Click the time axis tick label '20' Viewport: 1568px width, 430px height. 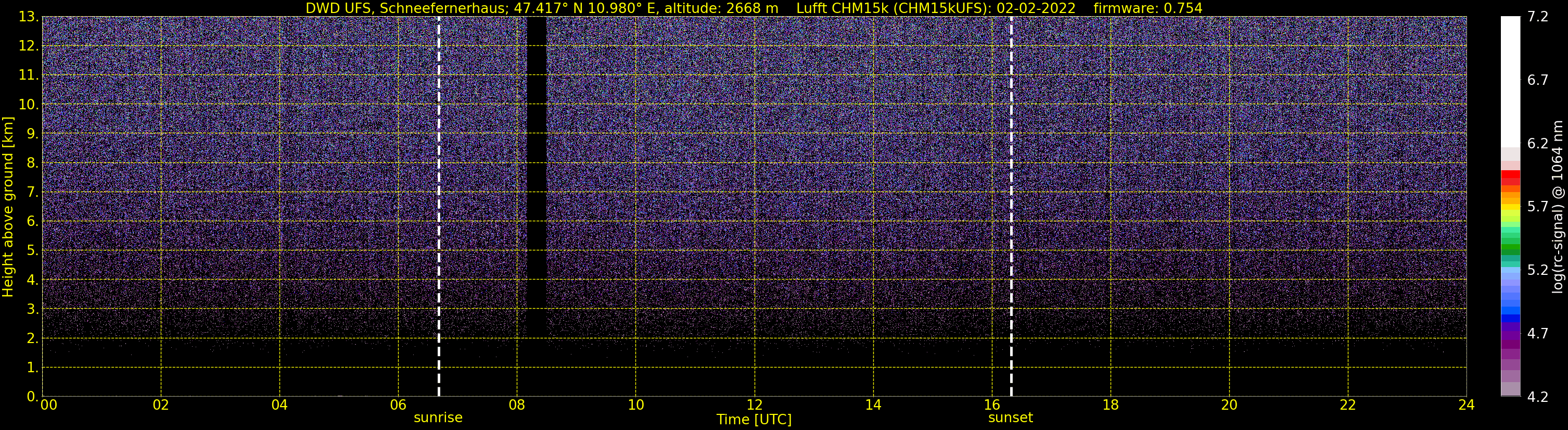click(1229, 405)
